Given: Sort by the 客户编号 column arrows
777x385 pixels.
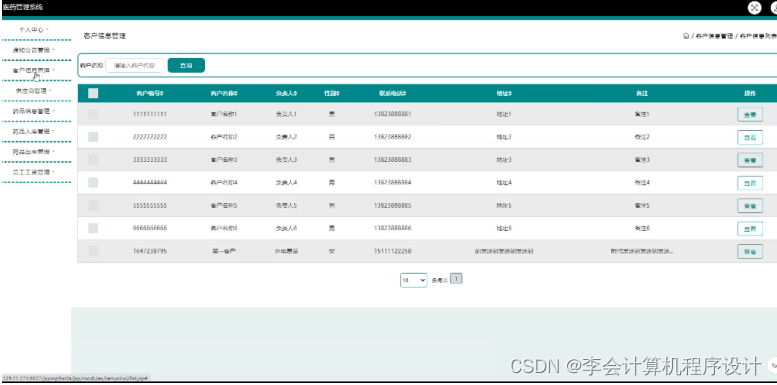Looking at the screenshot, I should [x=162, y=94].
